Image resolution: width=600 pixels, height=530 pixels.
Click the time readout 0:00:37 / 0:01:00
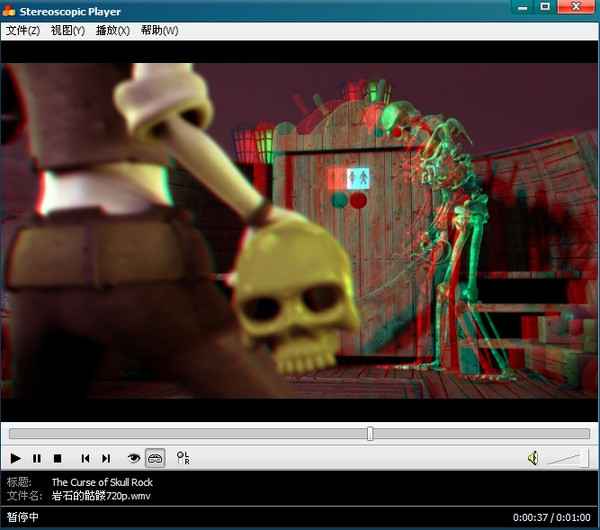tap(551, 518)
